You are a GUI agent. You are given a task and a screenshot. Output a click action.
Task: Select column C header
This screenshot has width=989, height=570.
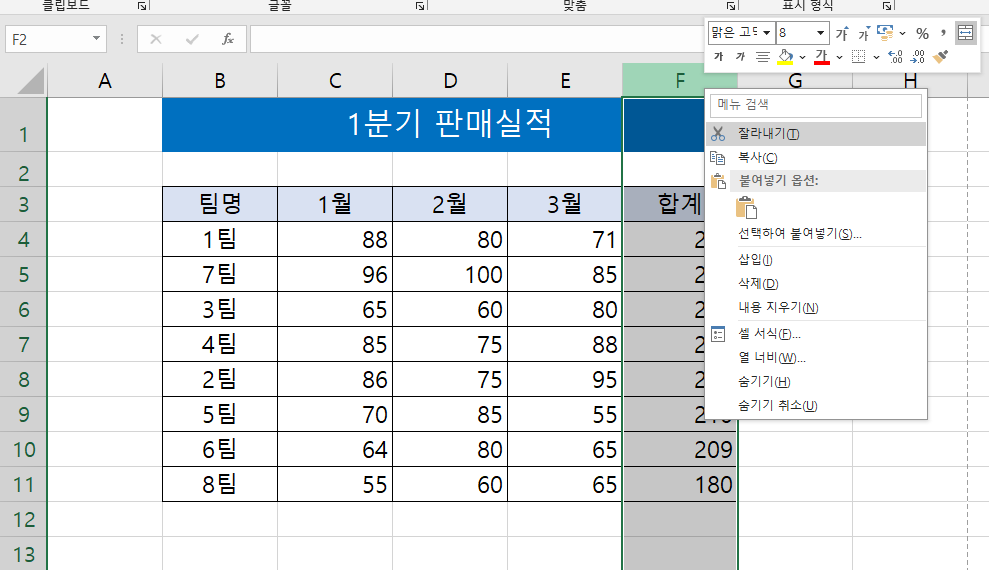335,81
